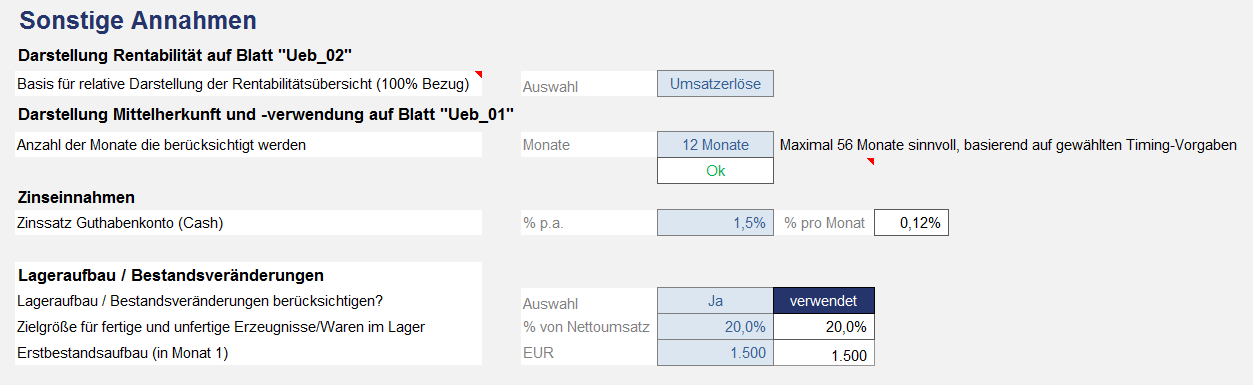Select the Anzahl der Monate label cell
Viewport: 1253px width, 385px height.
[250, 145]
